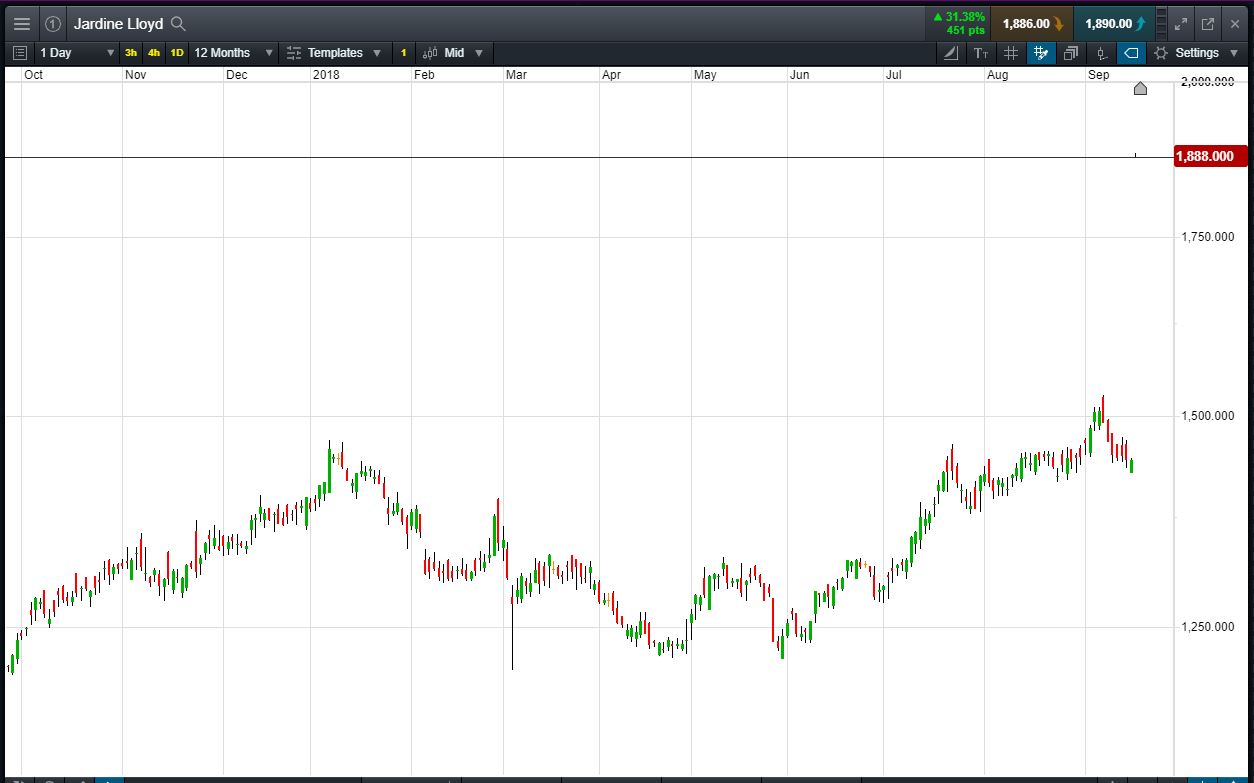Click the circled number 1 link icon
This screenshot has height=783, width=1254.
53,24
